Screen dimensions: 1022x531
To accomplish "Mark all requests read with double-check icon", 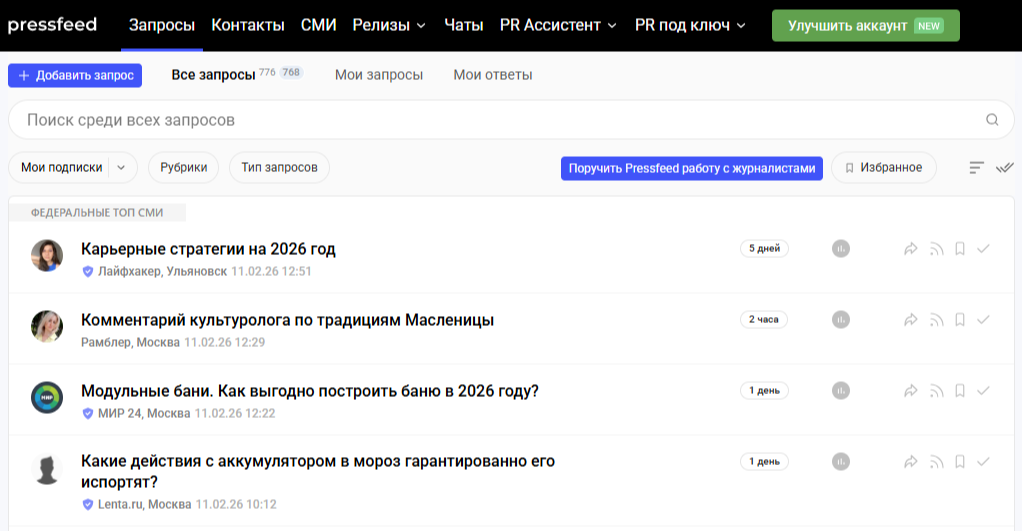I will point(1004,168).
